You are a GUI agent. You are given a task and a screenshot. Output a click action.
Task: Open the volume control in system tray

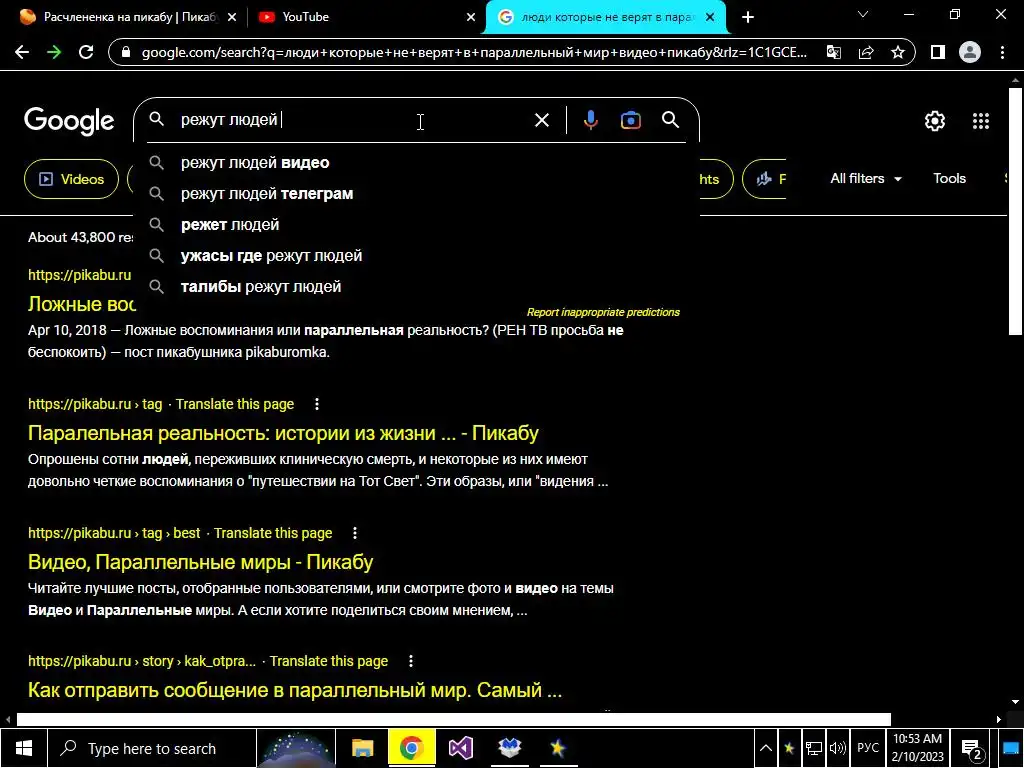pyautogui.click(x=837, y=748)
